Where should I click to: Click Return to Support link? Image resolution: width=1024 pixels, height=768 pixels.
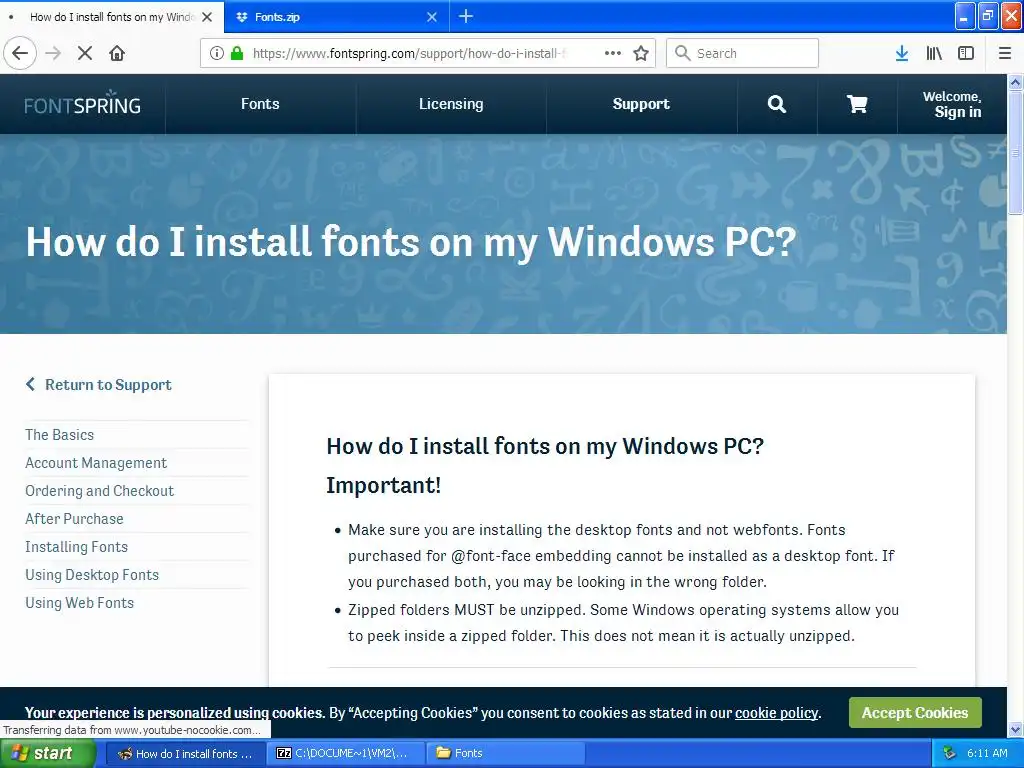[99, 385]
